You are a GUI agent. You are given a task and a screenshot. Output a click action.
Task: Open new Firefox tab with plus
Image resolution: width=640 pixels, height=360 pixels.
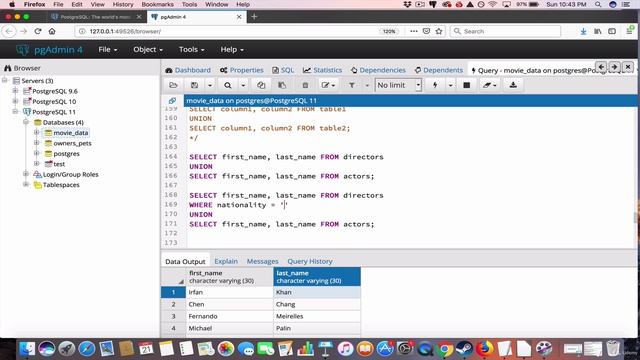coord(254,17)
